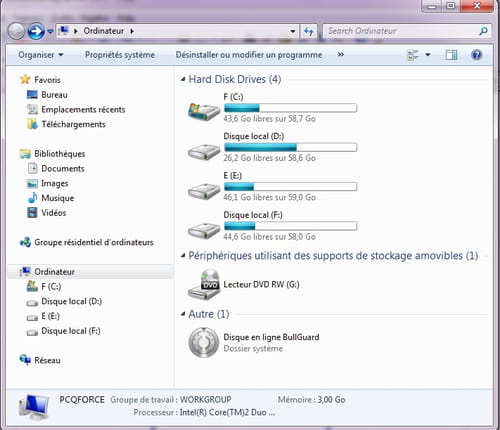Viewport: 500px width, 430px height.
Task: Click the Disque local (D:) usage bar
Action: 290,147
